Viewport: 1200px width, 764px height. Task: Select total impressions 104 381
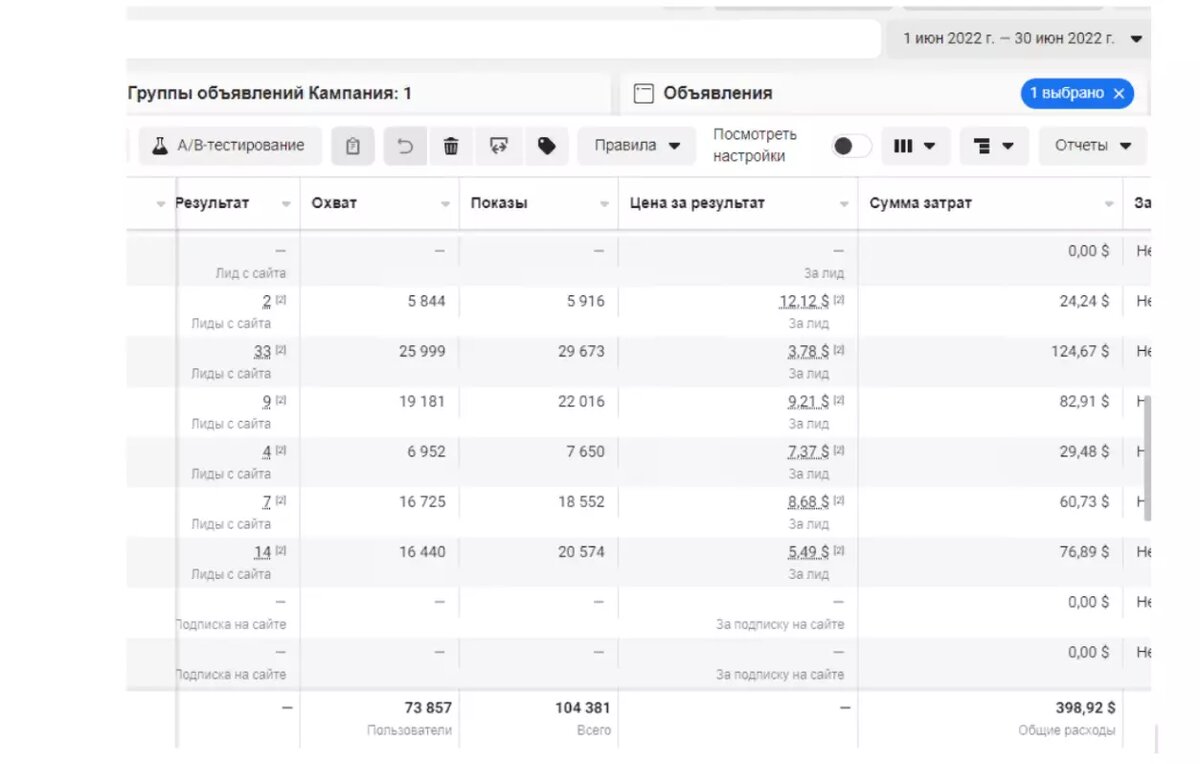pyautogui.click(x=583, y=707)
